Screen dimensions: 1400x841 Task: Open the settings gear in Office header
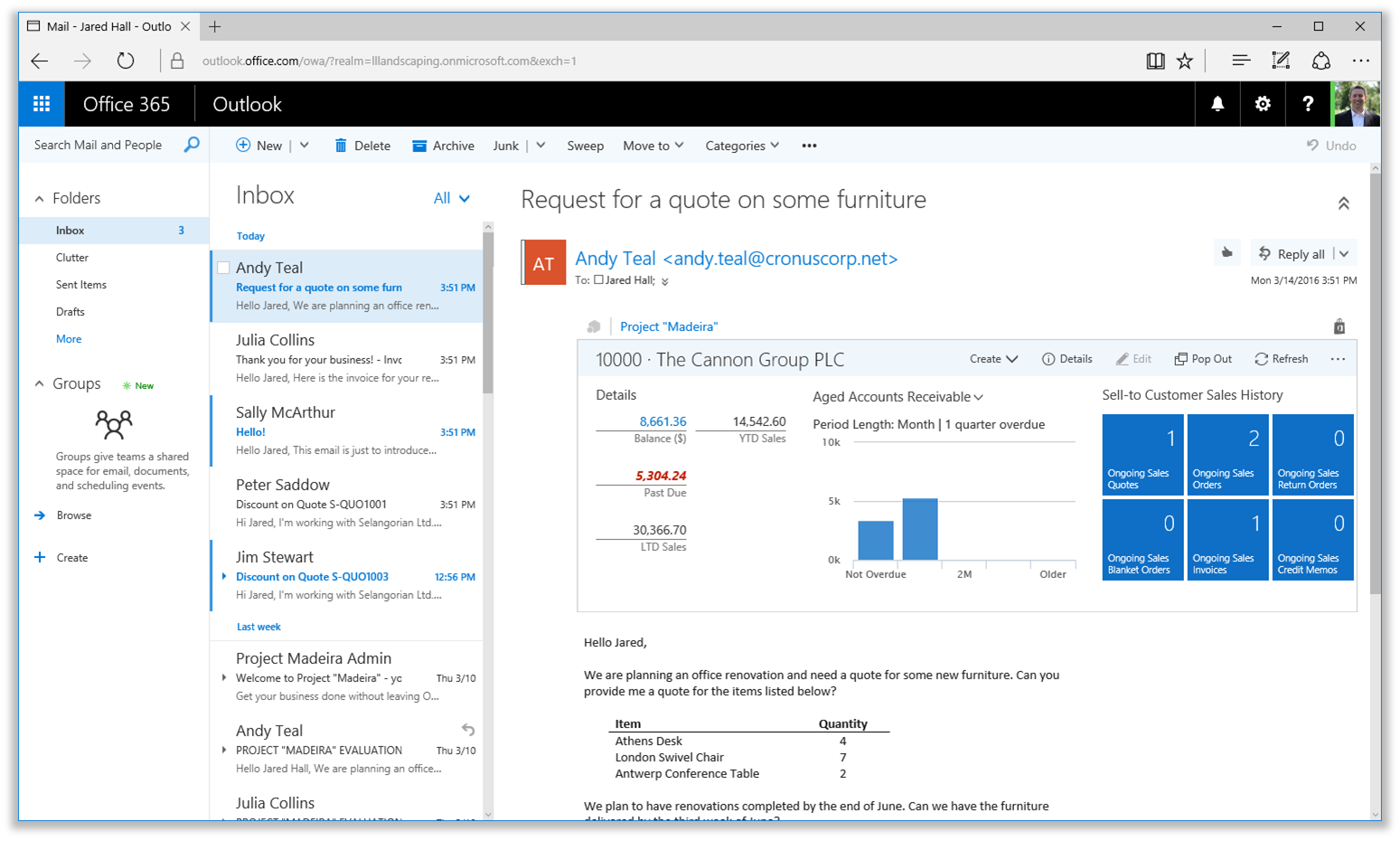coord(1263,104)
